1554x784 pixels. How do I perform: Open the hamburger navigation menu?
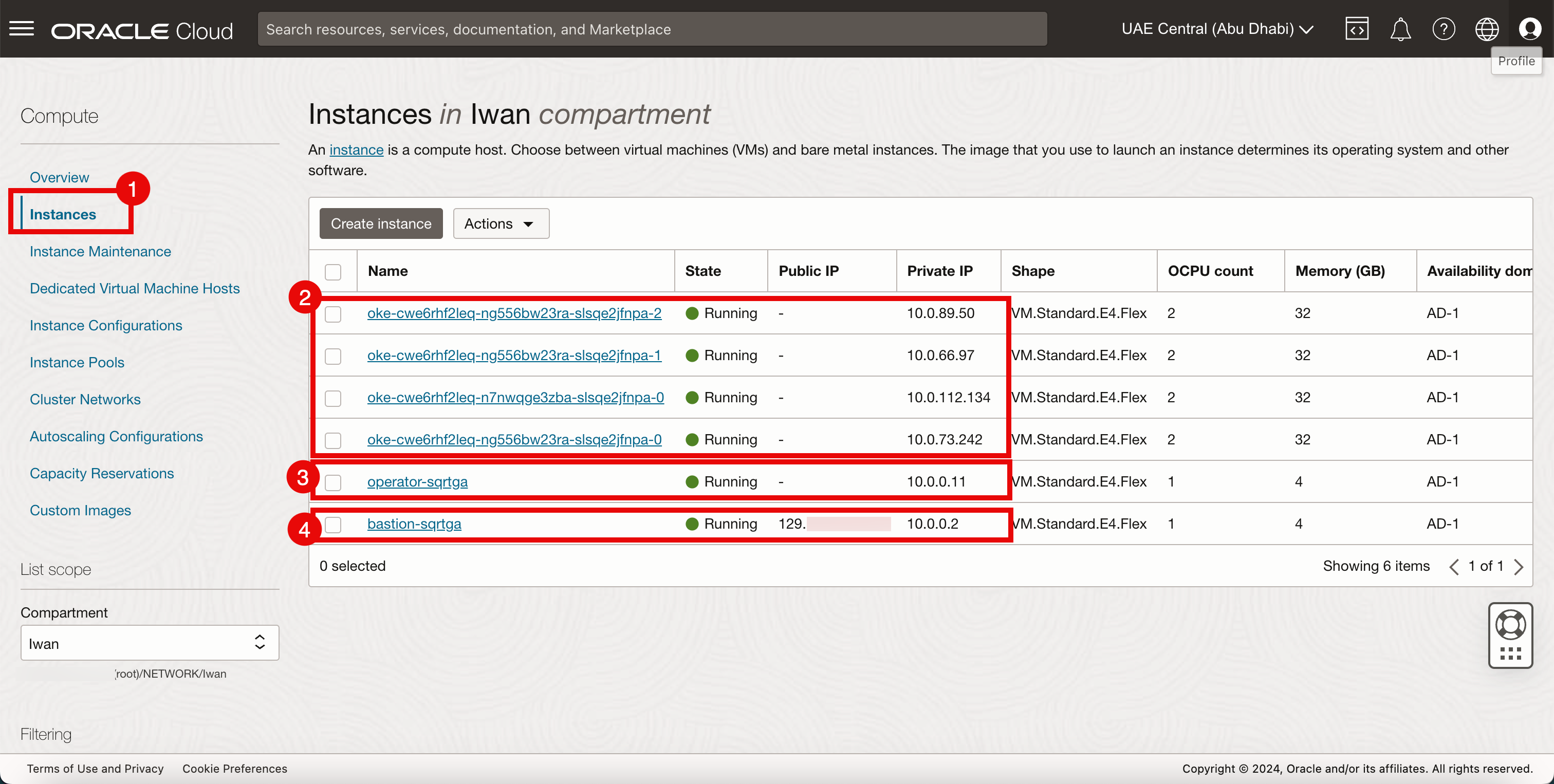(22, 28)
